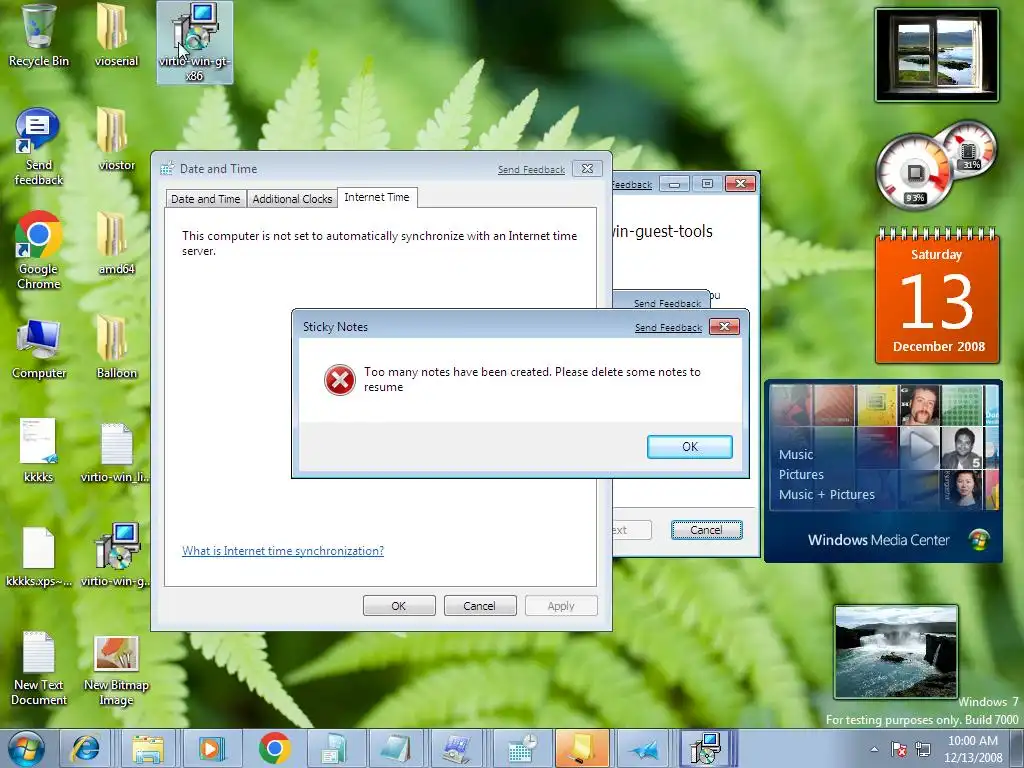Open the Windows Start orb
Screen dimensions: 1024x768
point(26,748)
